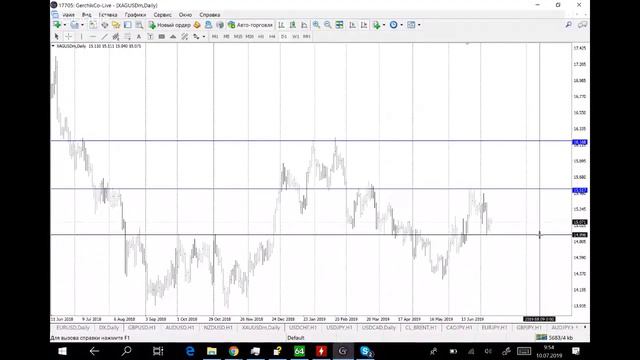The width and height of the screenshot is (640, 360).
Task: Open the New Chart toolbar icon
Action: (x=57, y=25)
